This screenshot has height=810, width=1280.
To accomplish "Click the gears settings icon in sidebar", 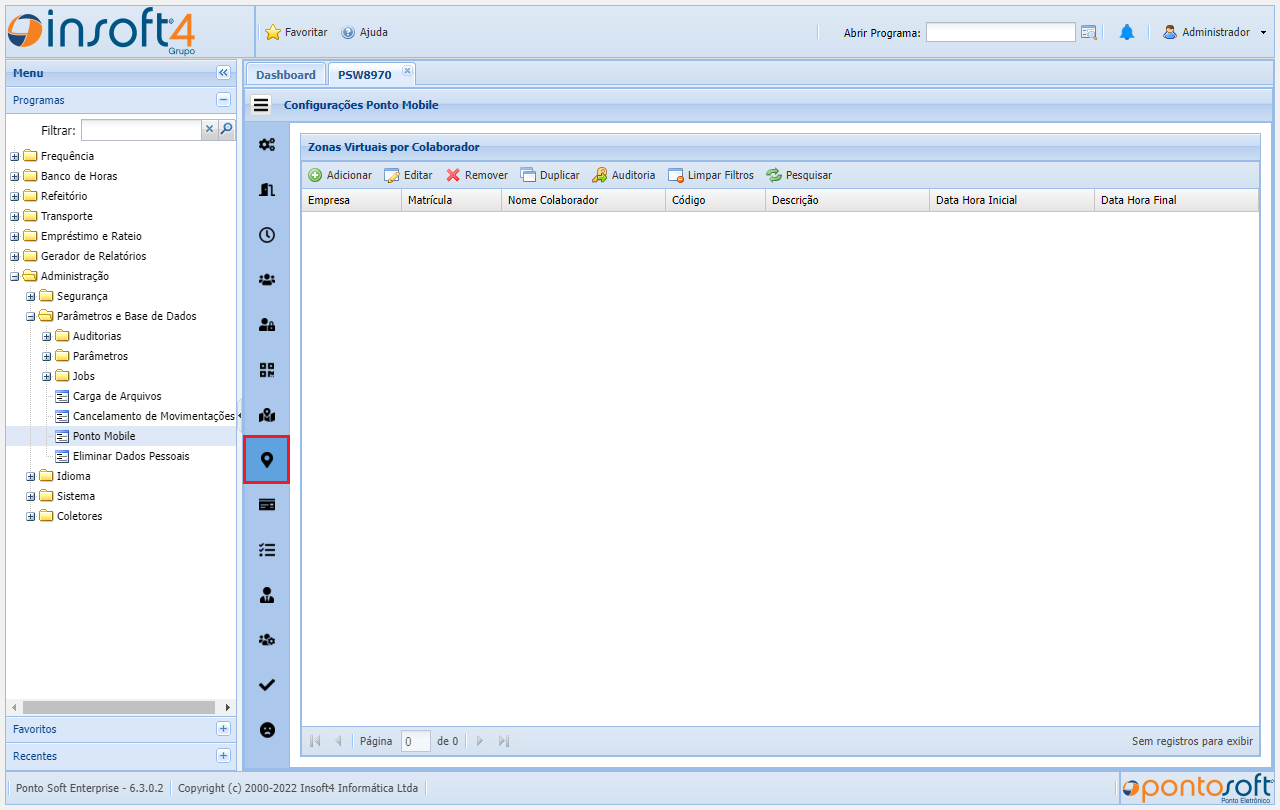I will (x=266, y=145).
